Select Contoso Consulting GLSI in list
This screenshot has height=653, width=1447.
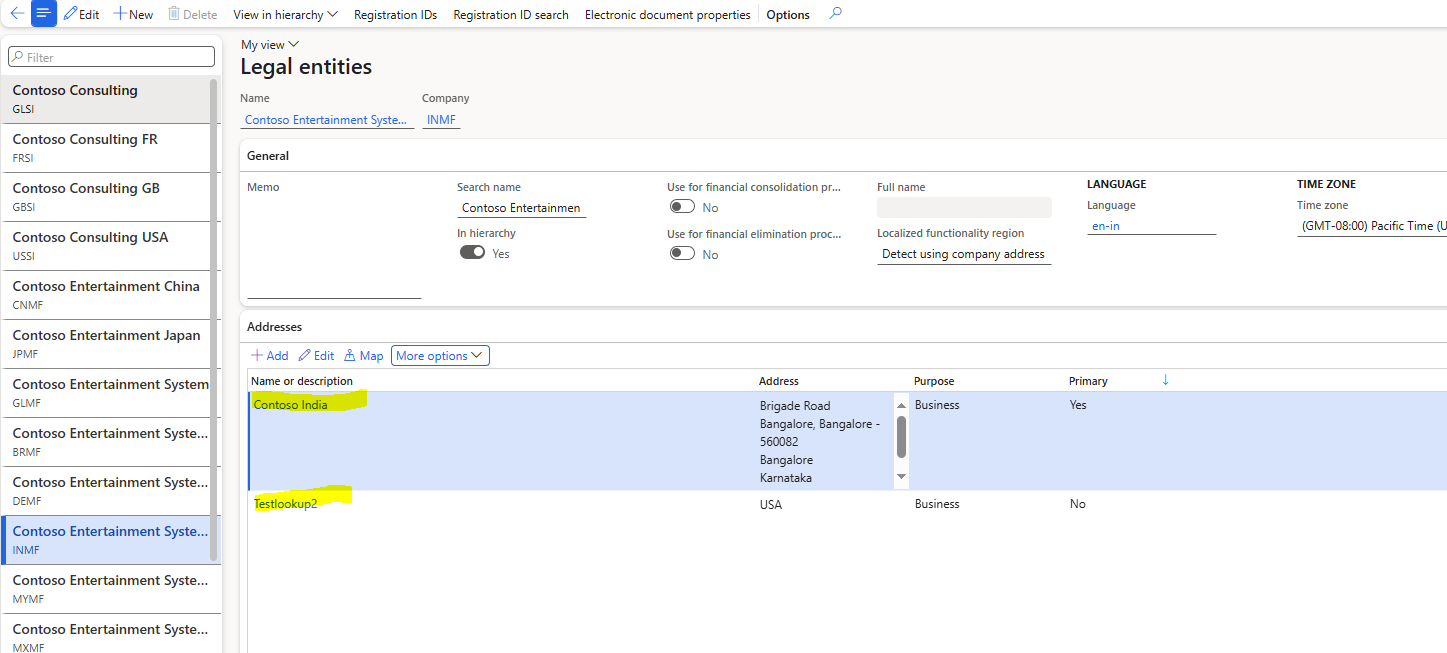(x=105, y=99)
